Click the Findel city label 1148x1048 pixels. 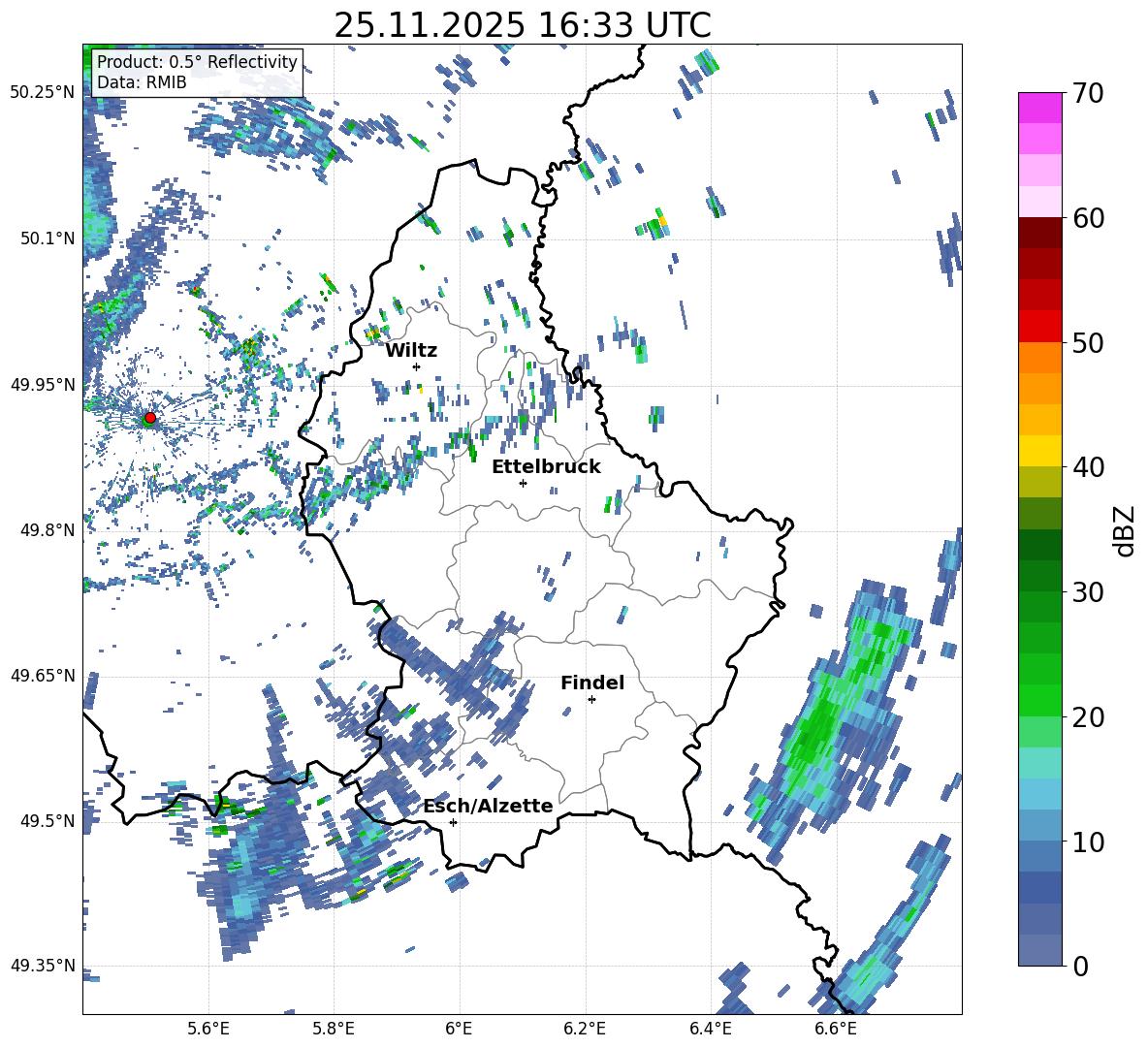592,683
